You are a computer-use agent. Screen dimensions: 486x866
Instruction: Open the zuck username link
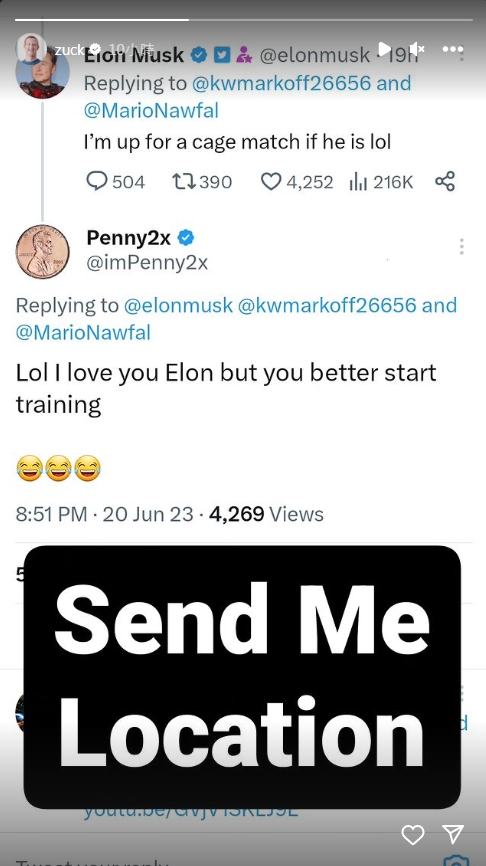(69, 50)
